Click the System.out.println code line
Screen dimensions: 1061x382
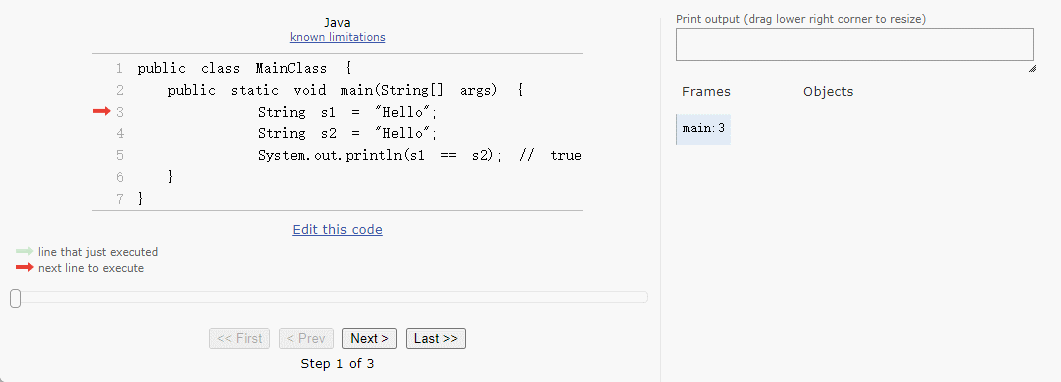coord(420,156)
